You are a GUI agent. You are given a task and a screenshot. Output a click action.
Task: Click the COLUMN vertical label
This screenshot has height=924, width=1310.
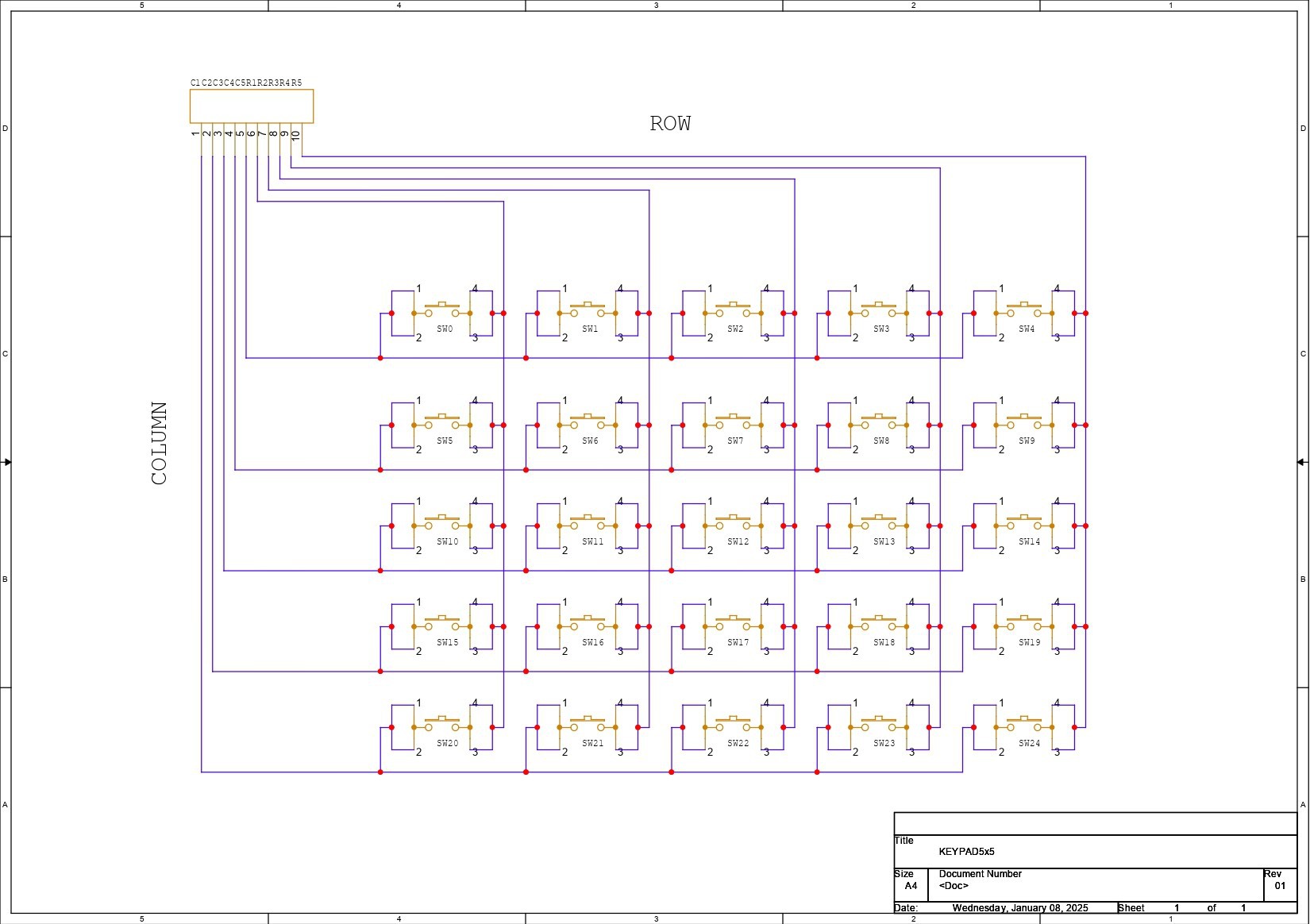click(160, 443)
